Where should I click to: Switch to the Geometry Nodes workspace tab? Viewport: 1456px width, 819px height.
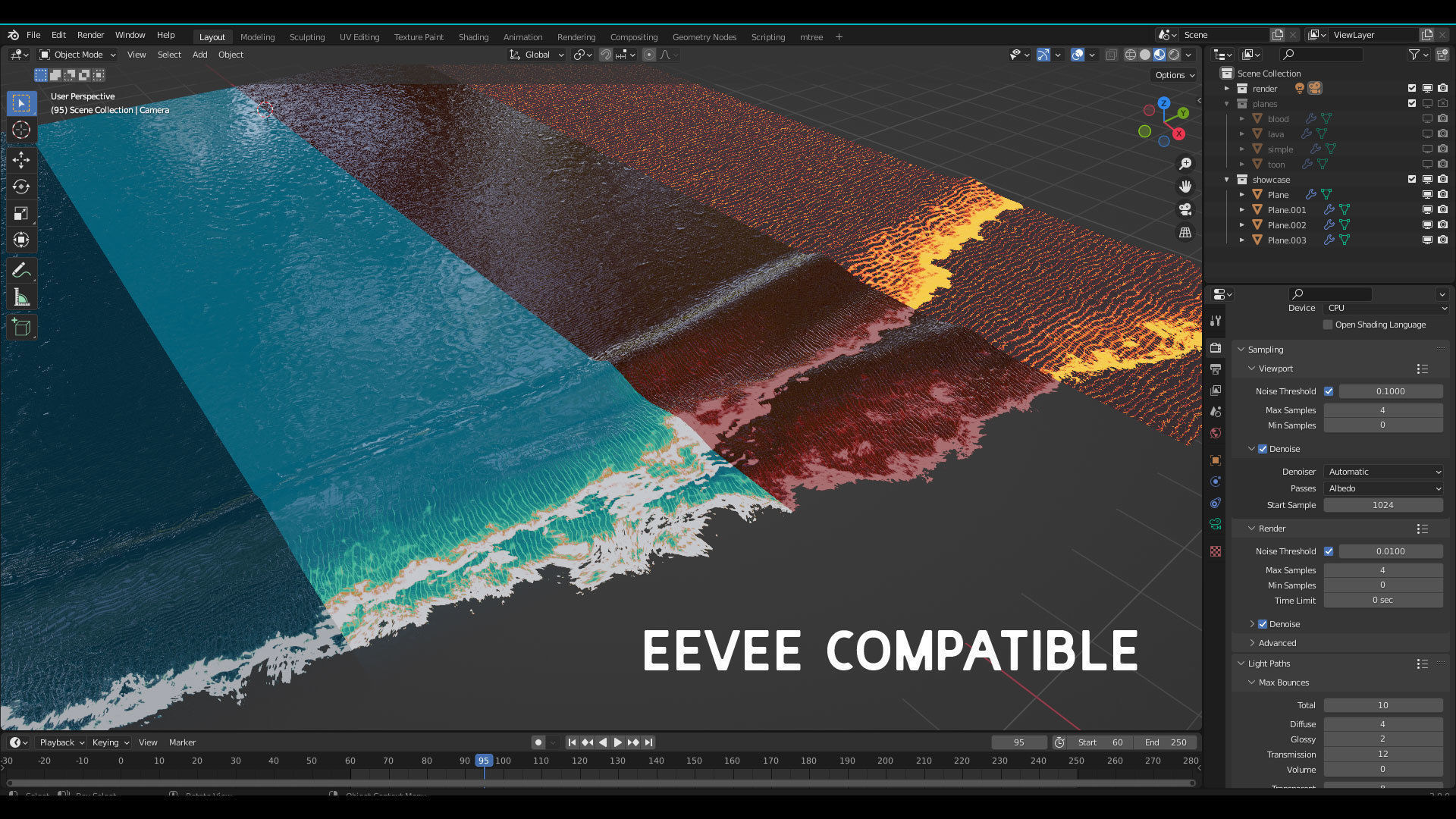[704, 37]
